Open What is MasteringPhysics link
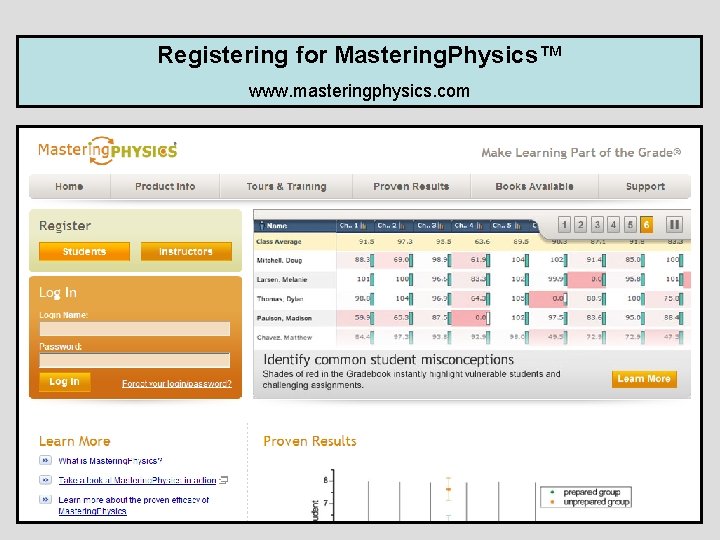This screenshot has width=720, height=540. click(110, 461)
